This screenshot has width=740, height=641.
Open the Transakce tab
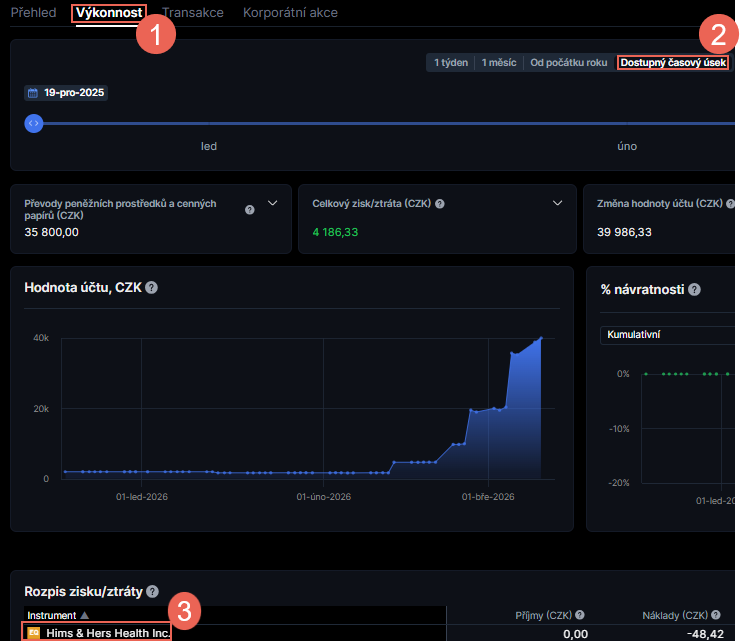[192, 13]
